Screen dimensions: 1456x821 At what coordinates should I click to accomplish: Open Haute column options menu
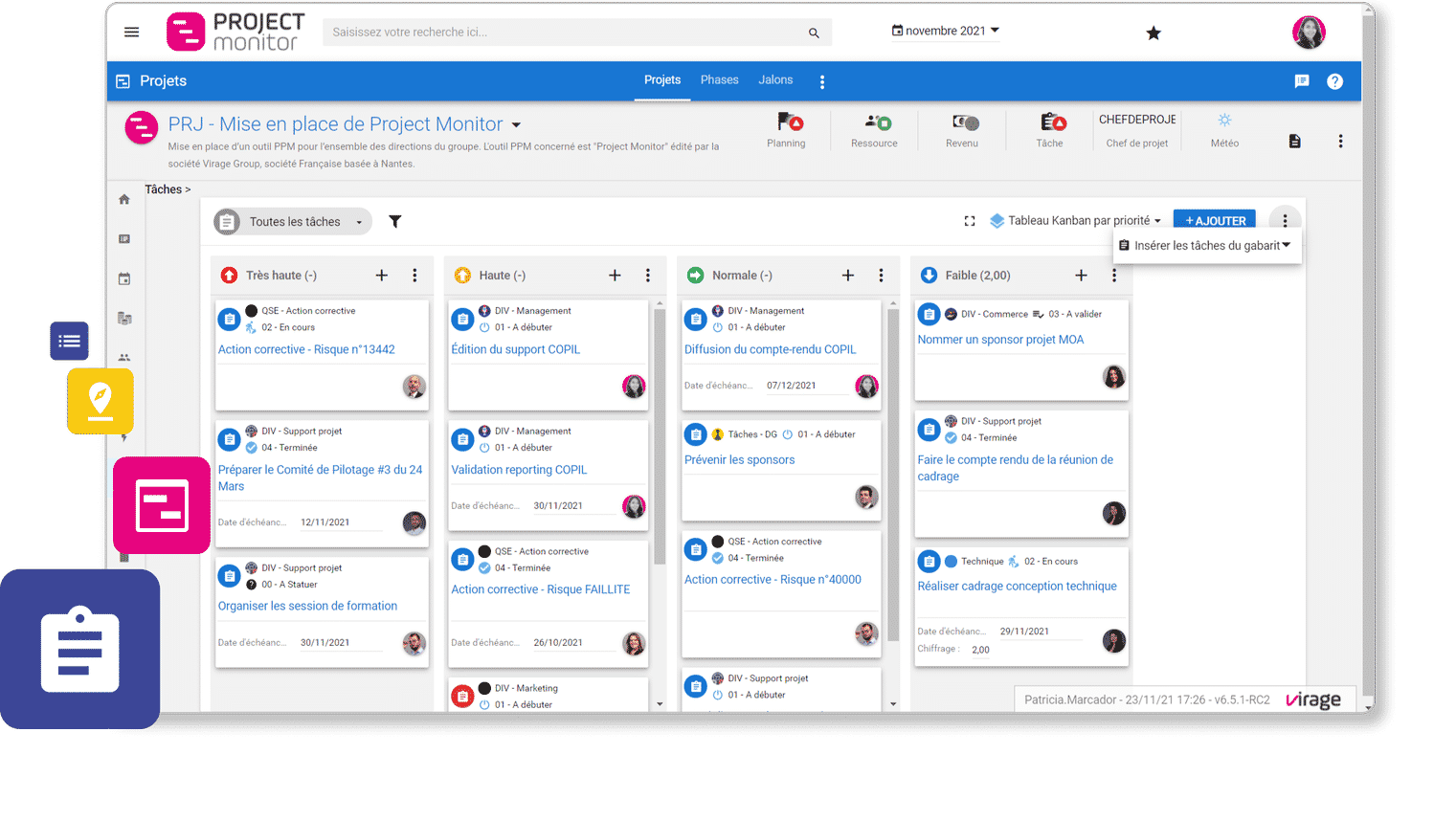[648, 276]
